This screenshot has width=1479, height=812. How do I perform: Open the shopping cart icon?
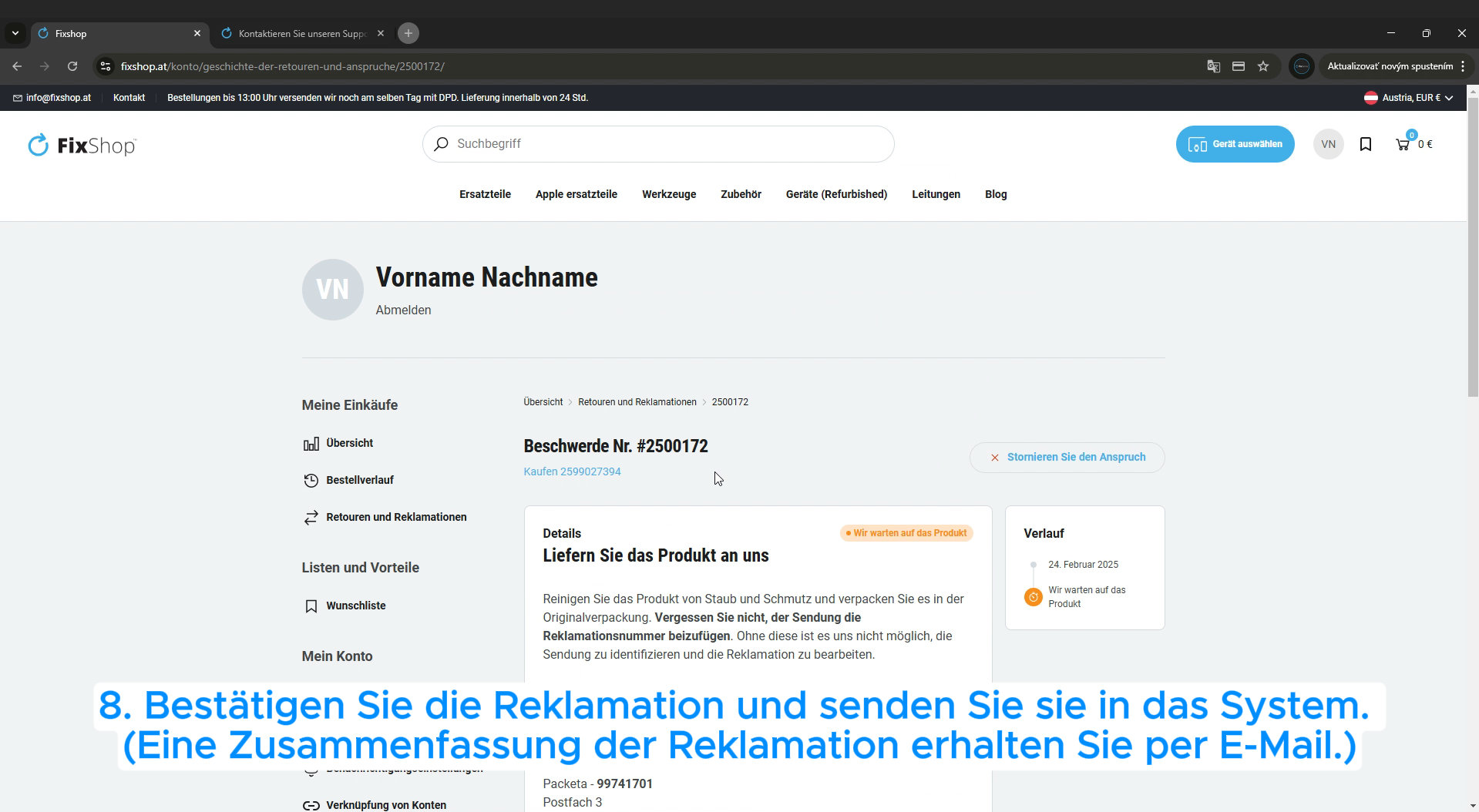pos(1403,144)
